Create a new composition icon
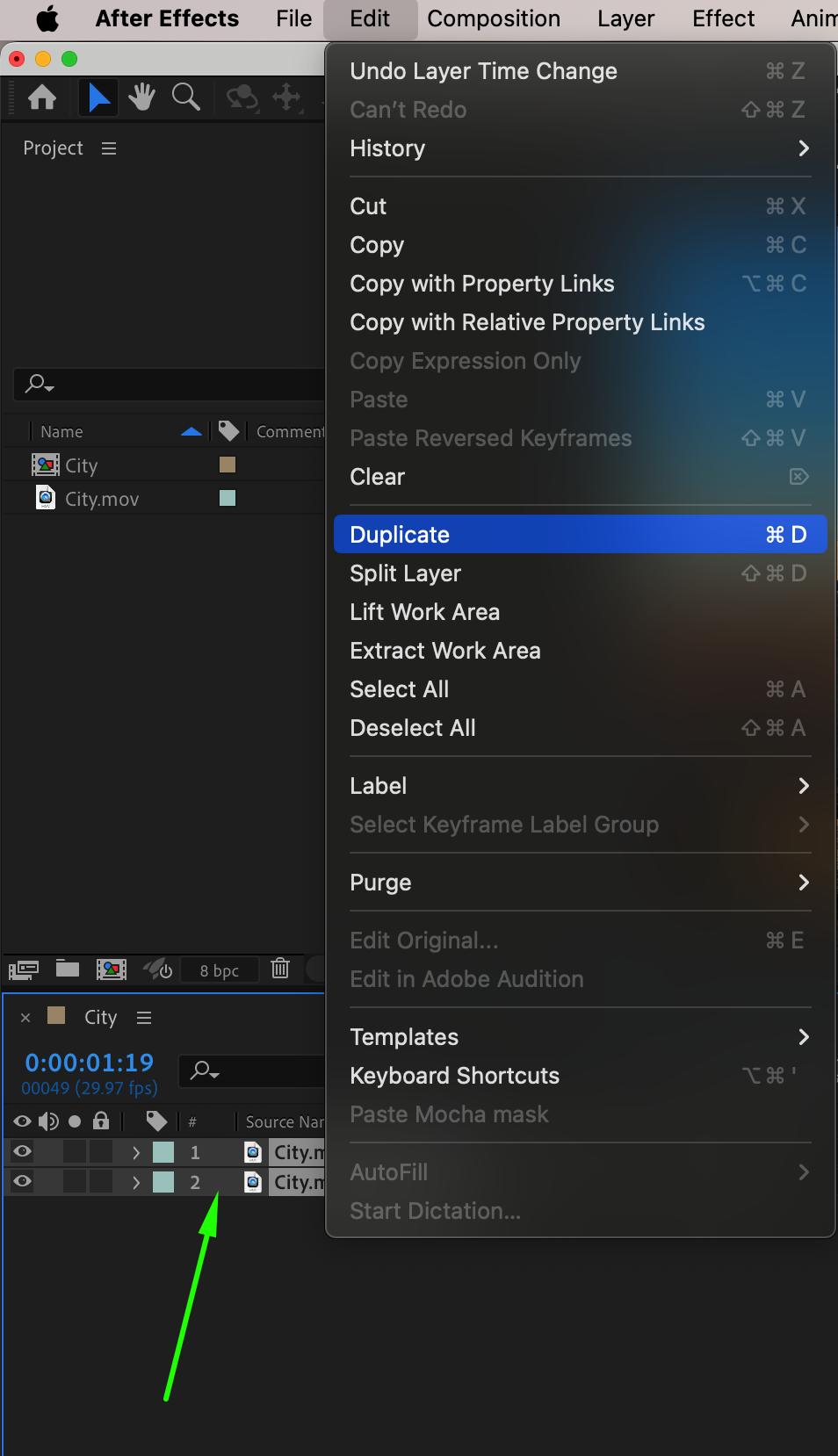The height and width of the screenshot is (1456, 838). pos(112,969)
